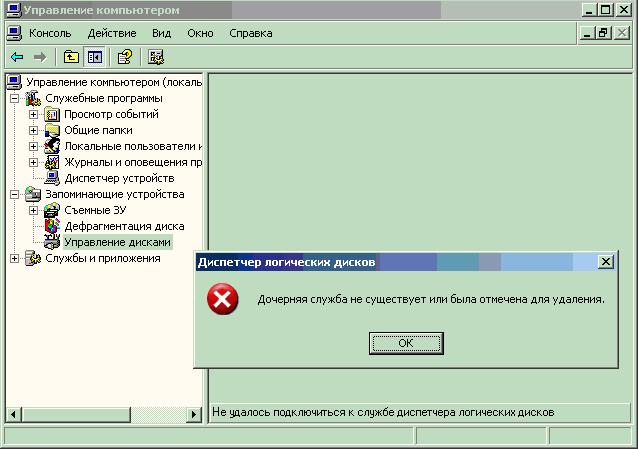
Task: Select the Диспетчер устройств tree item
Action: [119, 178]
